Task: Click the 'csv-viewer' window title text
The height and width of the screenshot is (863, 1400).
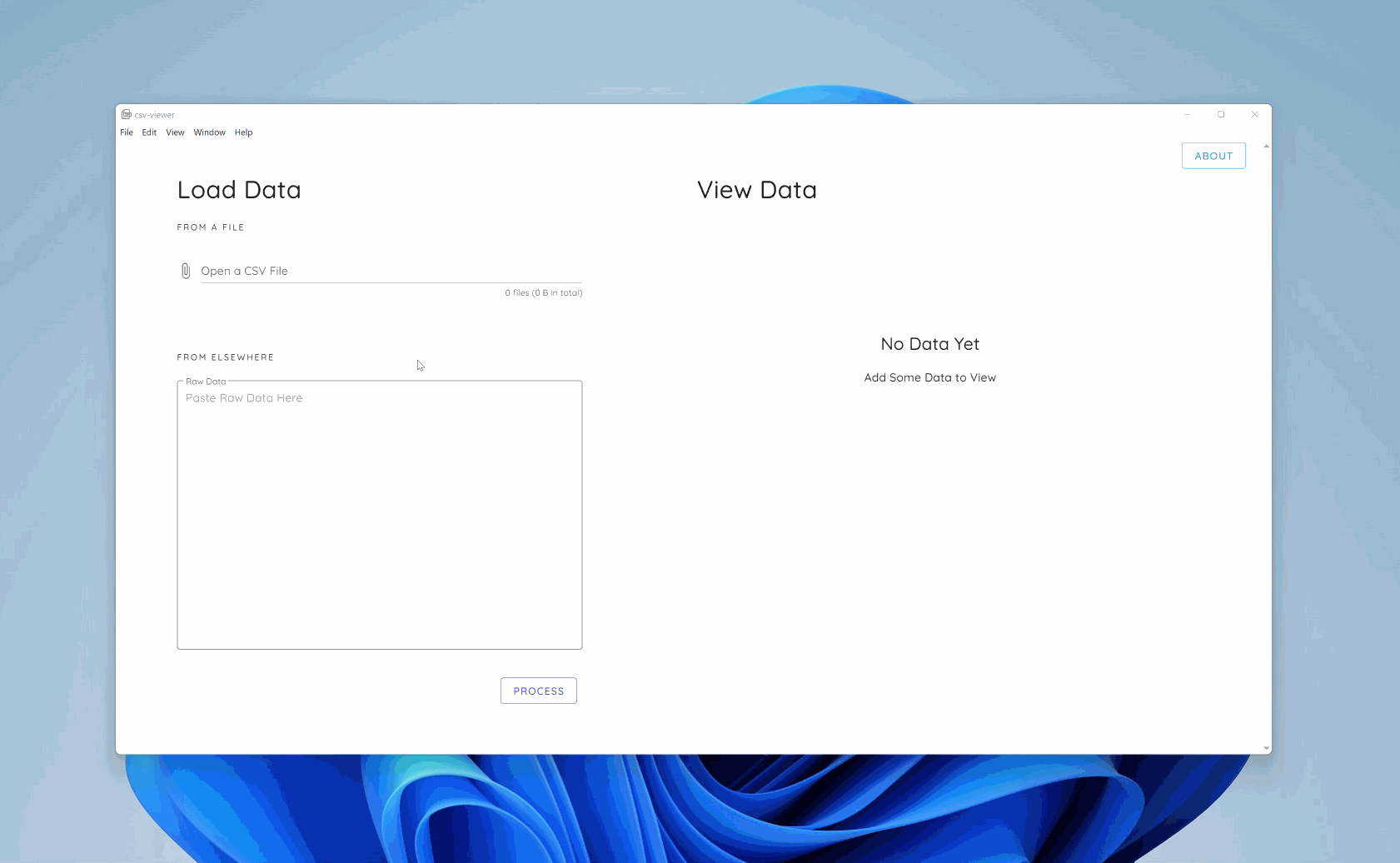Action: click(155, 115)
